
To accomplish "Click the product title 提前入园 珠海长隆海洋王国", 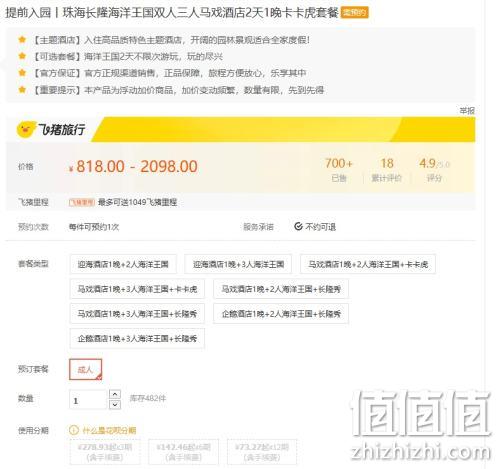I will pos(172,13).
